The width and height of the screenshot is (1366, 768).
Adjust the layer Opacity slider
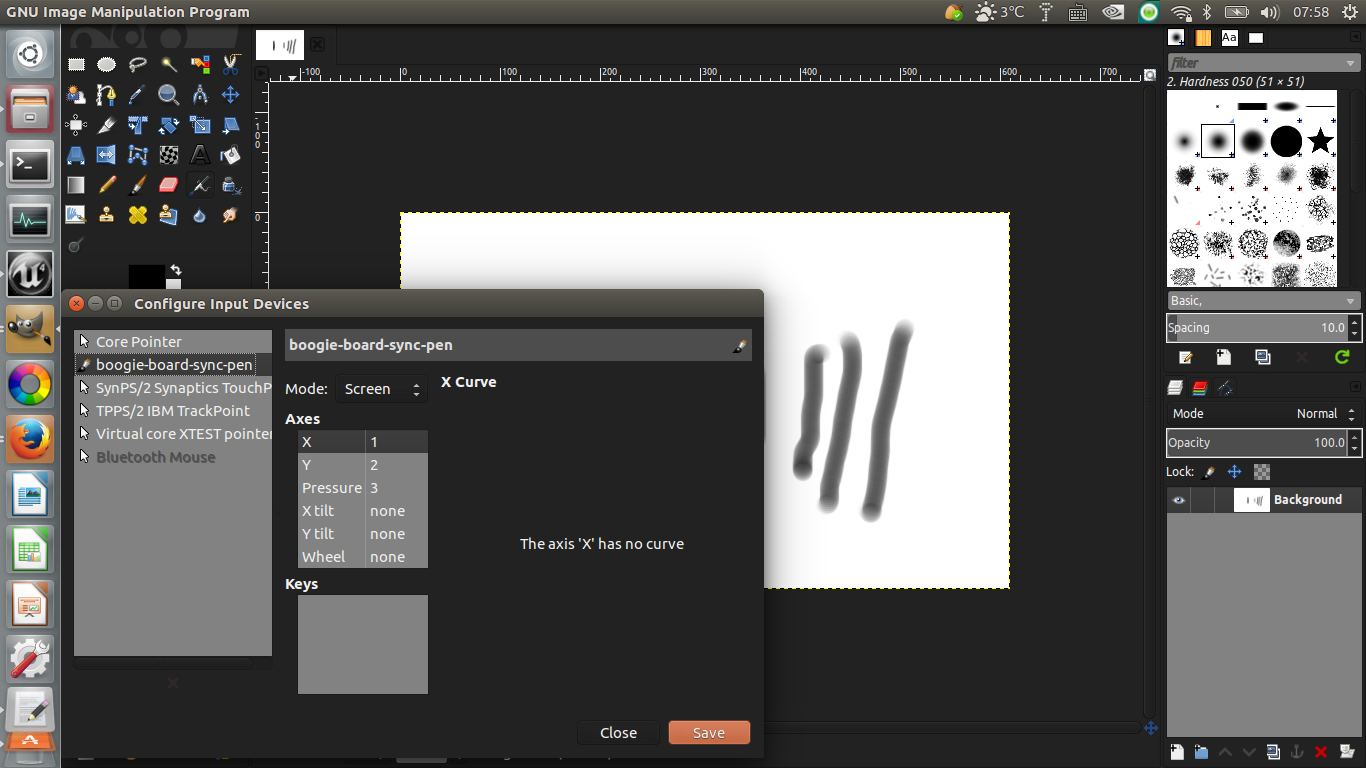tap(1257, 442)
